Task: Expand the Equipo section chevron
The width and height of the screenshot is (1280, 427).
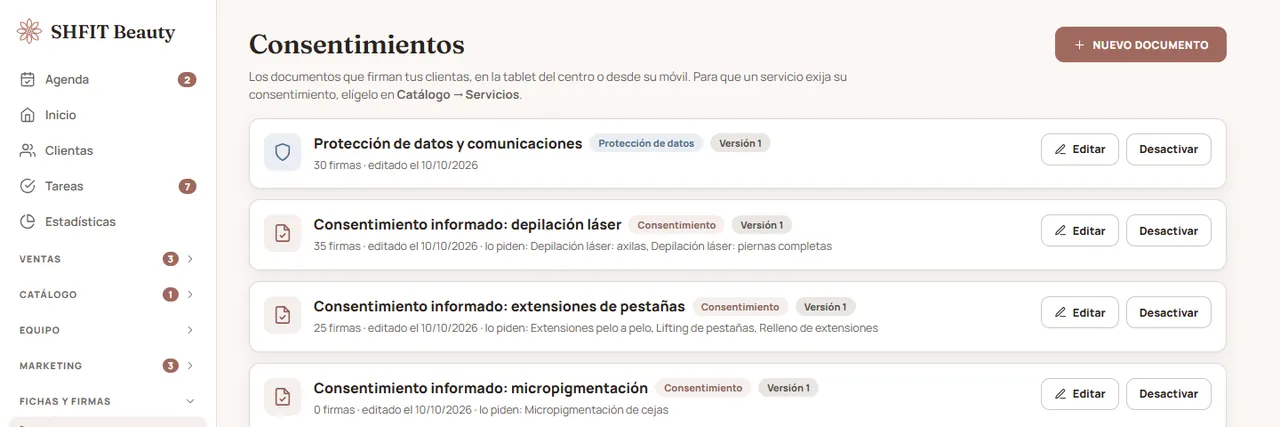Action: (191, 330)
